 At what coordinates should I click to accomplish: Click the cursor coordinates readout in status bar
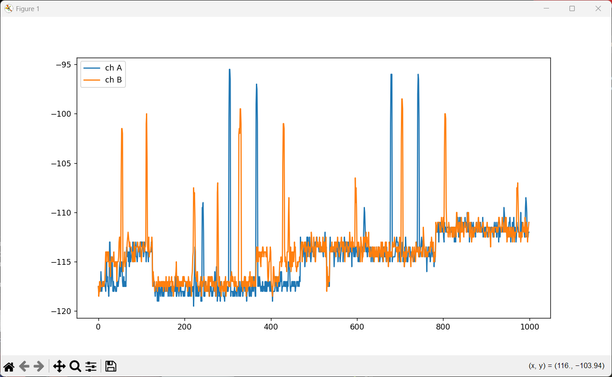tap(566, 366)
